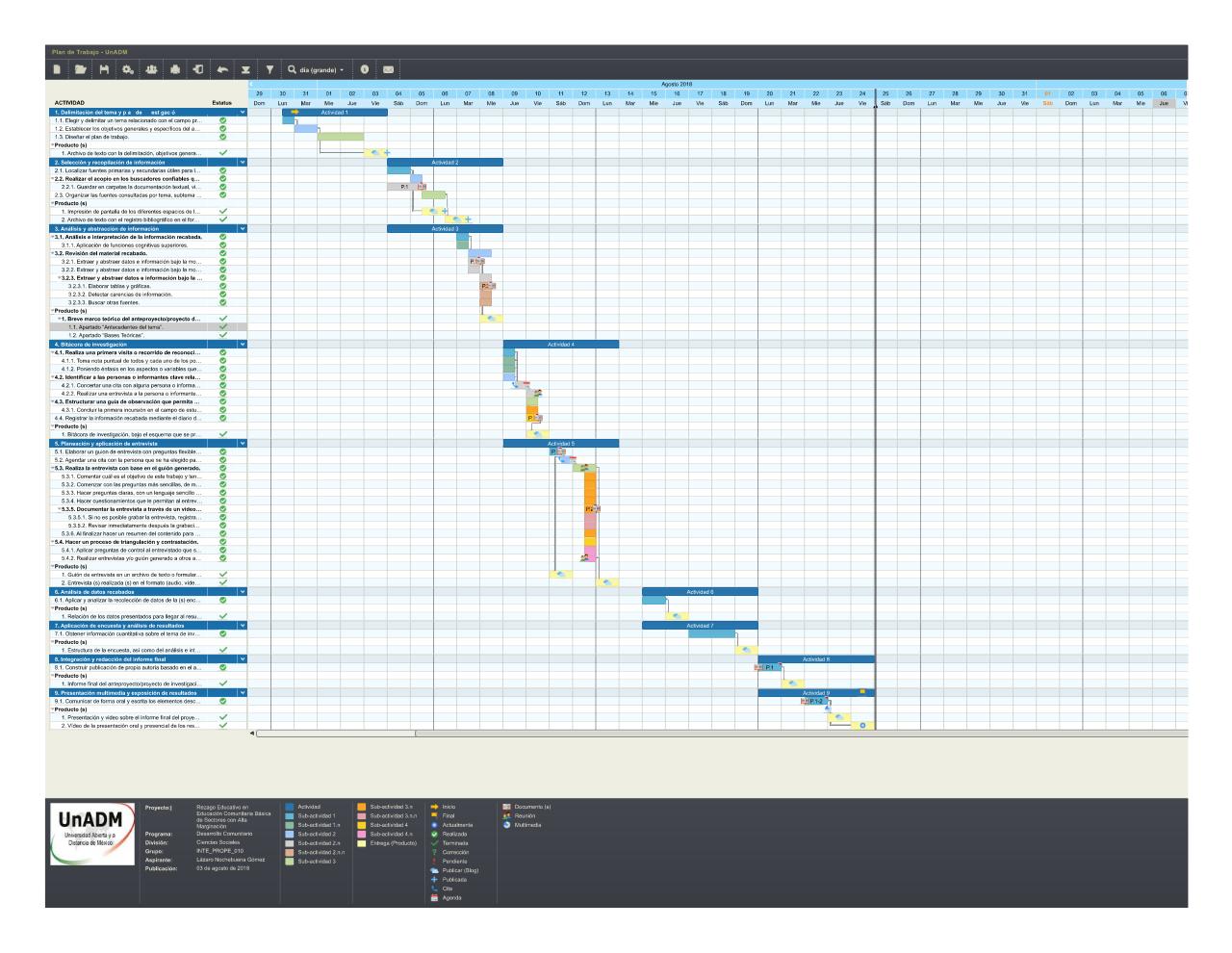
Task: Click the green status check for task 1.1
Action: 222,120
